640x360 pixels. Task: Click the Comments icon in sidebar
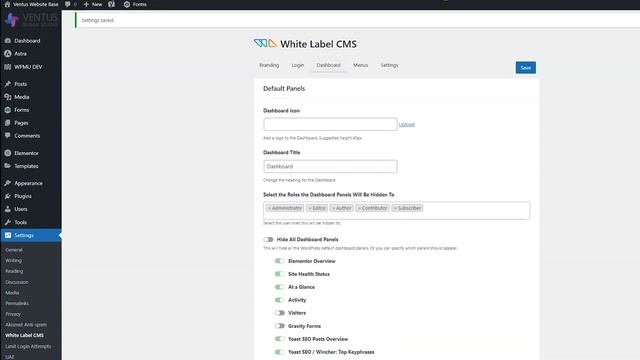pos(8,136)
